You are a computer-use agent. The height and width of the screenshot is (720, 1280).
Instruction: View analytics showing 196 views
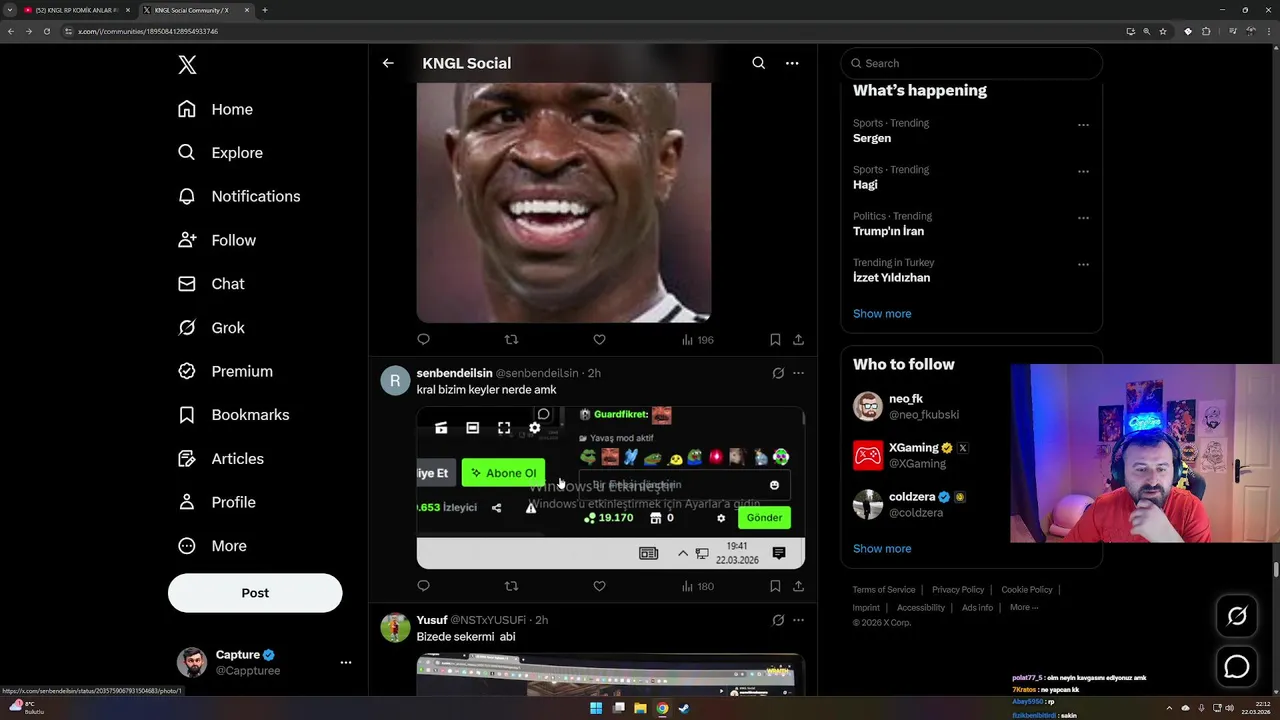coord(697,340)
